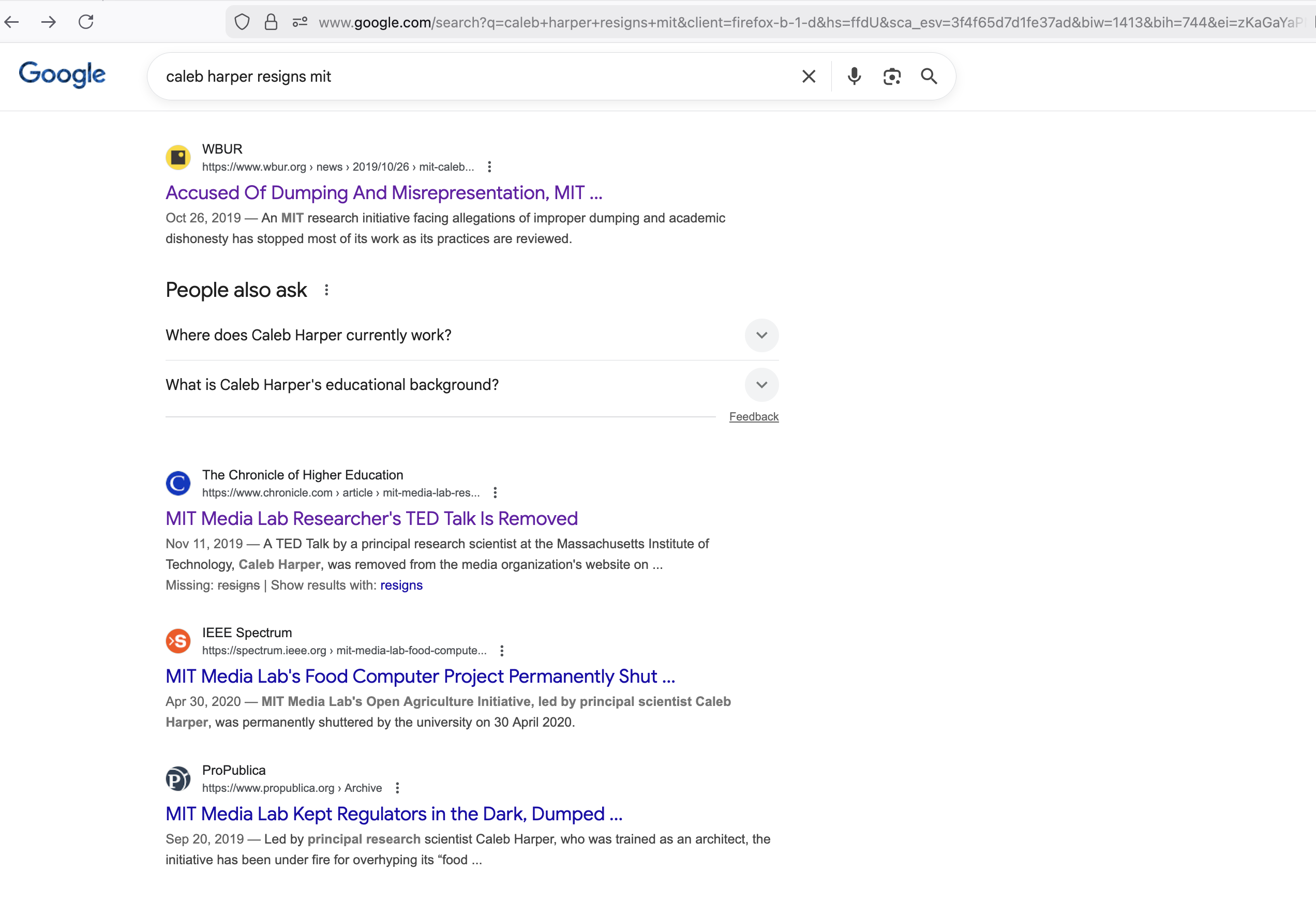The height and width of the screenshot is (902, 1316).
Task: Open tracking protection shield icon
Action: (x=242, y=22)
